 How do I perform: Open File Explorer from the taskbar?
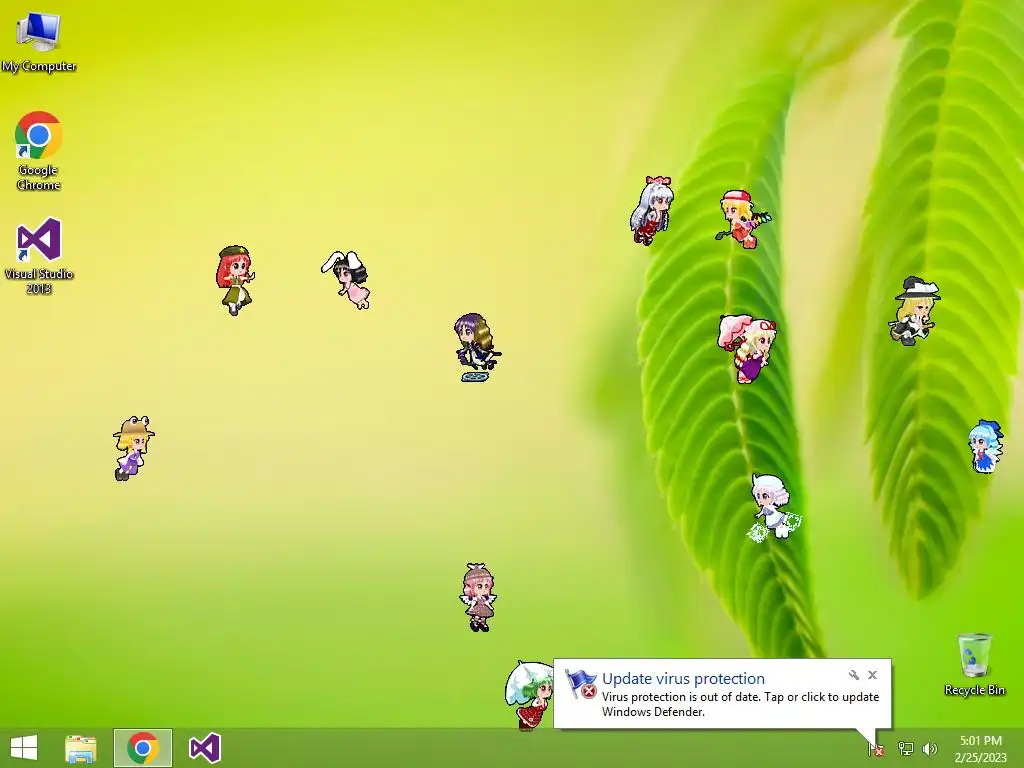[x=81, y=748]
